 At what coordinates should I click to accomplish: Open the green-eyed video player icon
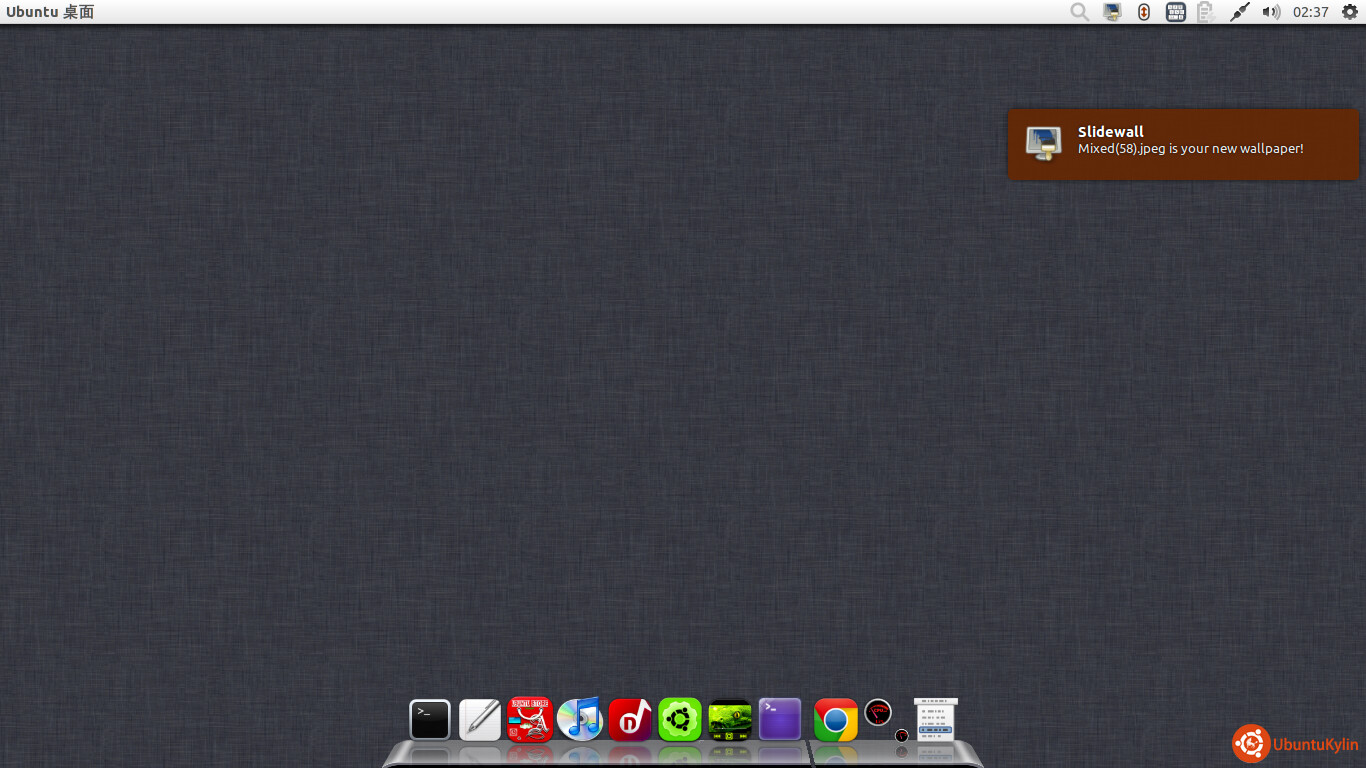(730, 719)
